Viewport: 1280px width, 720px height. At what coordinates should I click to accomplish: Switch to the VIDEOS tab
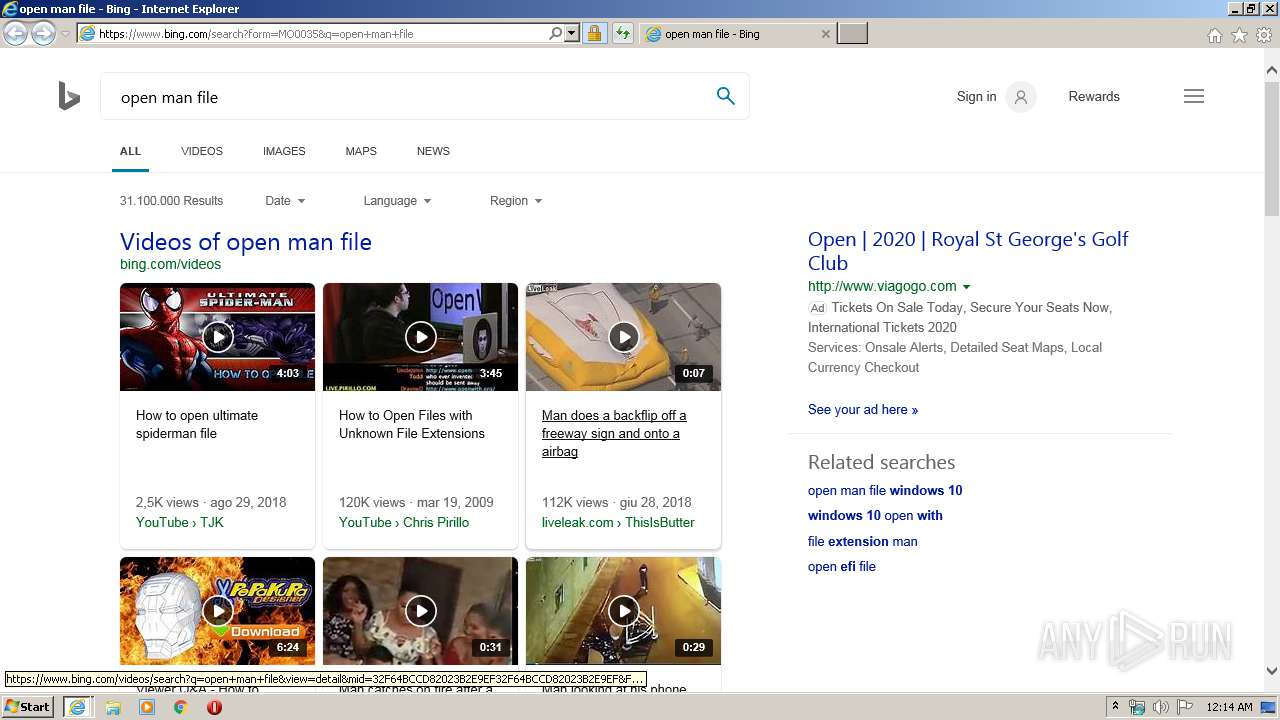coord(202,151)
